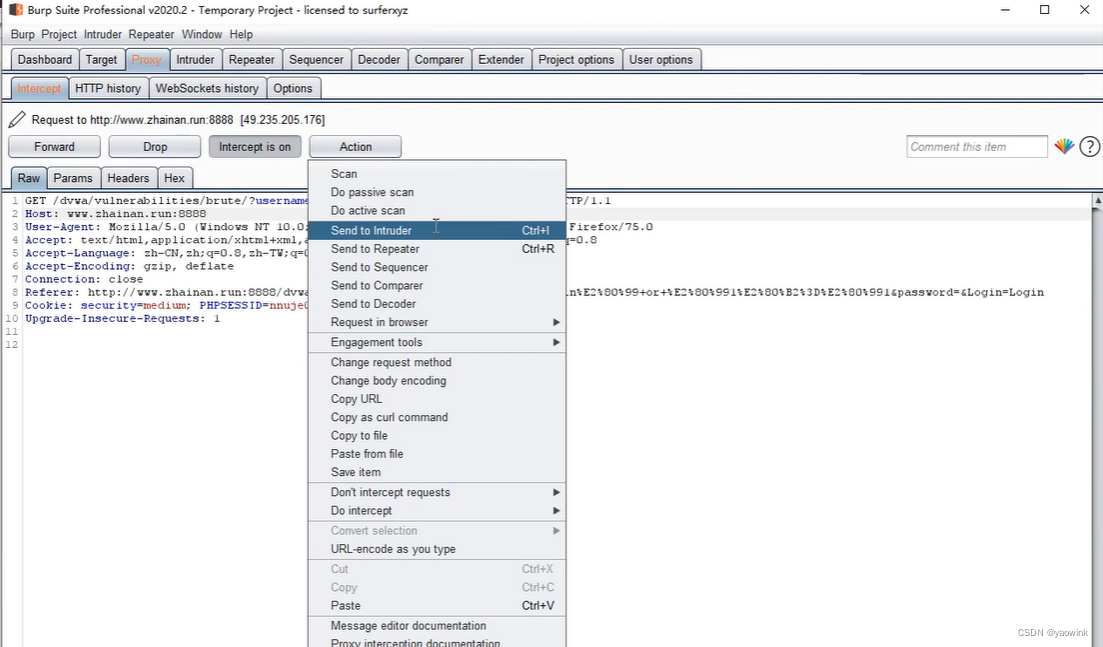1103x647 pixels.
Task: Click the Forward button
Action: pyautogui.click(x=54, y=146)
